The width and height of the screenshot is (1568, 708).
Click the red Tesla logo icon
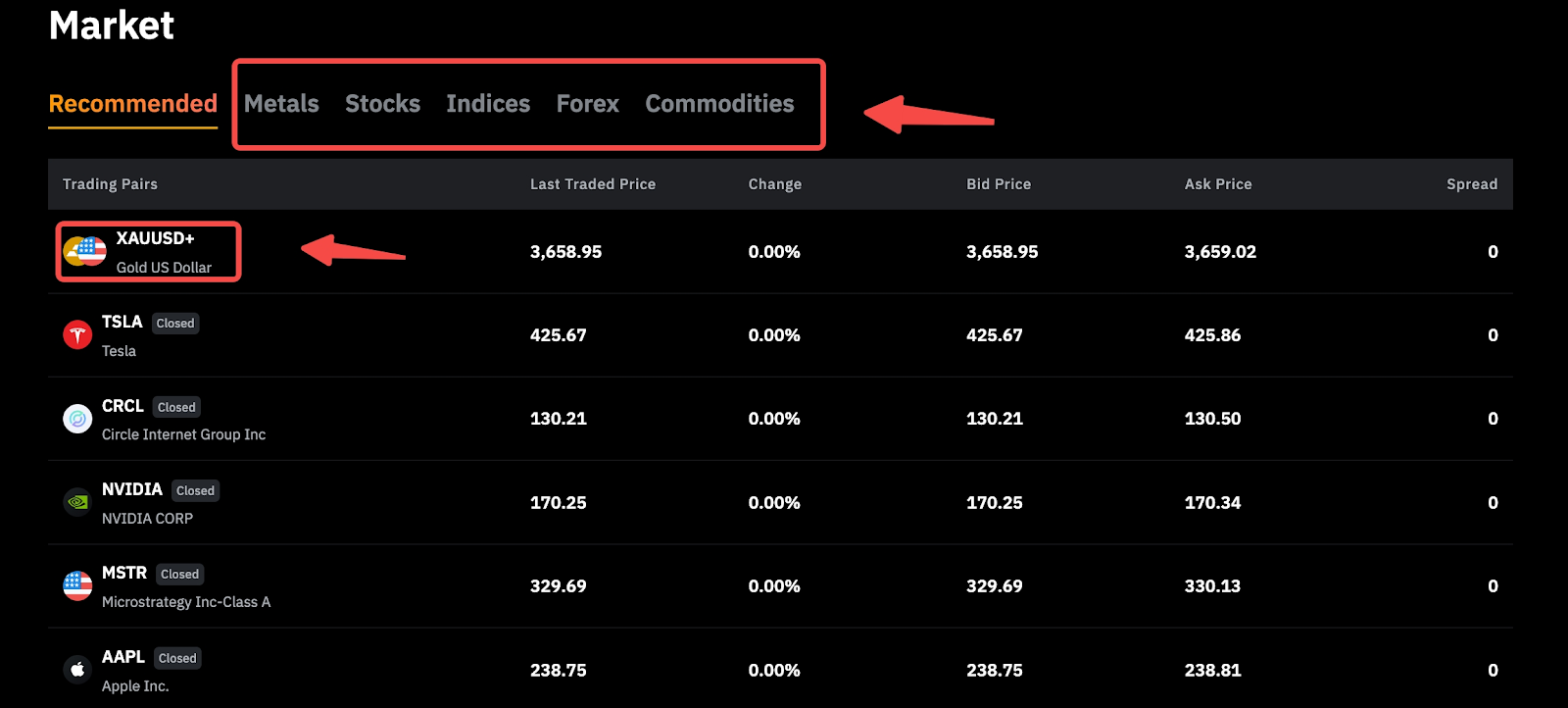click(x=77, y=335)
